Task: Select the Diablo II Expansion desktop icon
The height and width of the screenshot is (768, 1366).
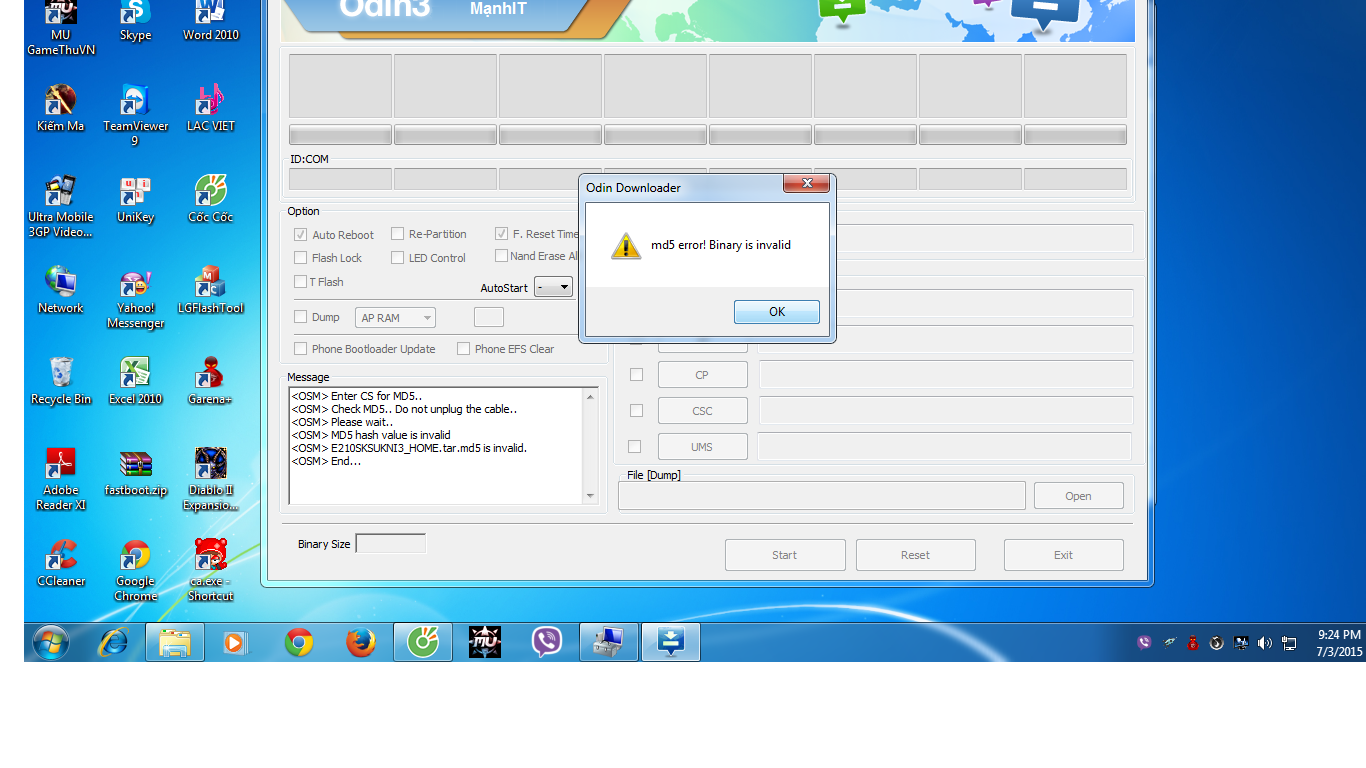Action: pyautogui.click(x=211, y=479)
